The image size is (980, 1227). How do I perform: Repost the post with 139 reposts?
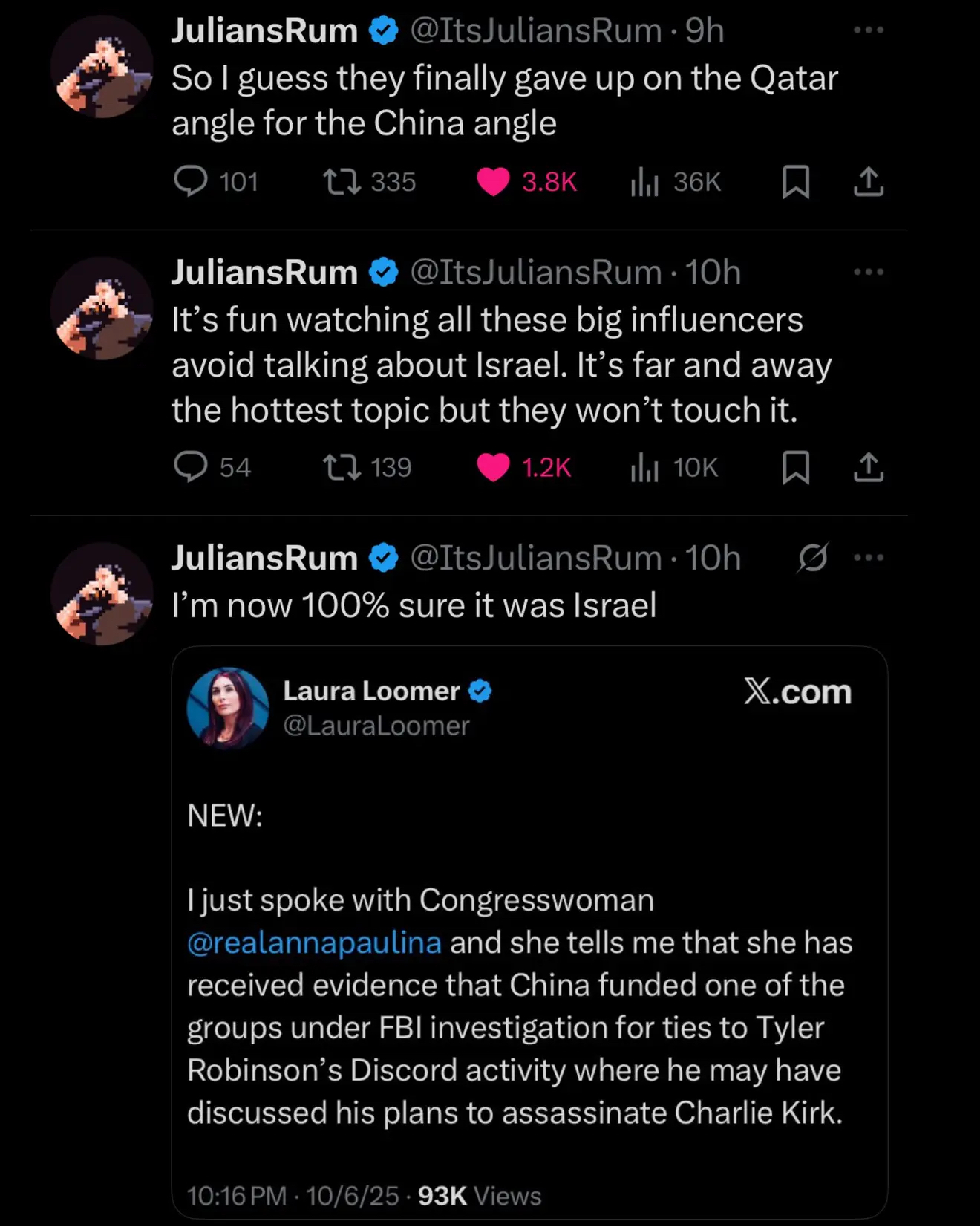342,467
